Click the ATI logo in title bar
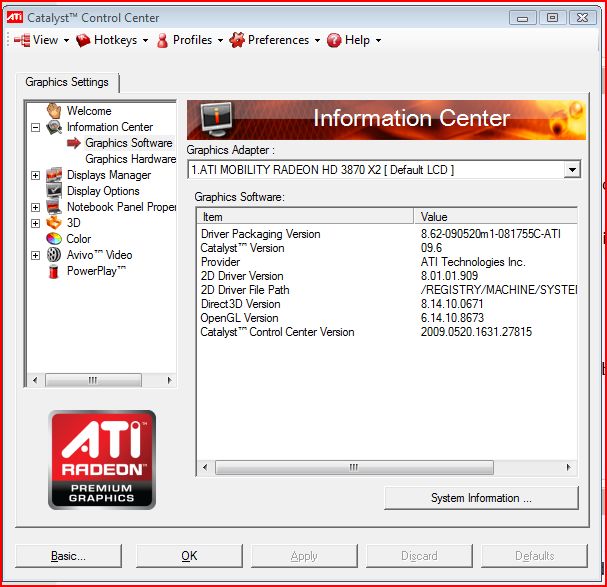The image size is (607, 587). click(x=15, y=17)
